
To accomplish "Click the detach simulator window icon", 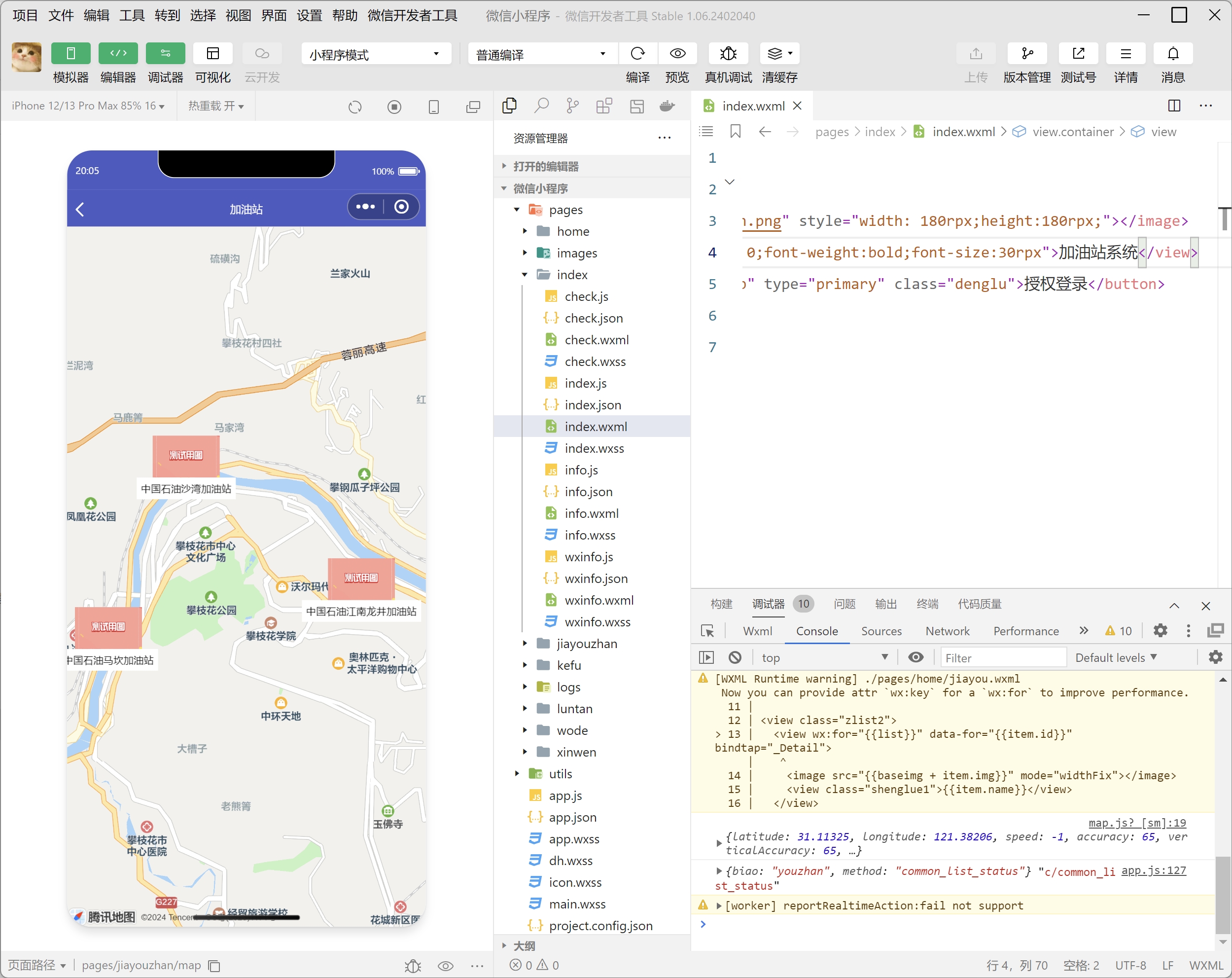I will tap(473, 107).
